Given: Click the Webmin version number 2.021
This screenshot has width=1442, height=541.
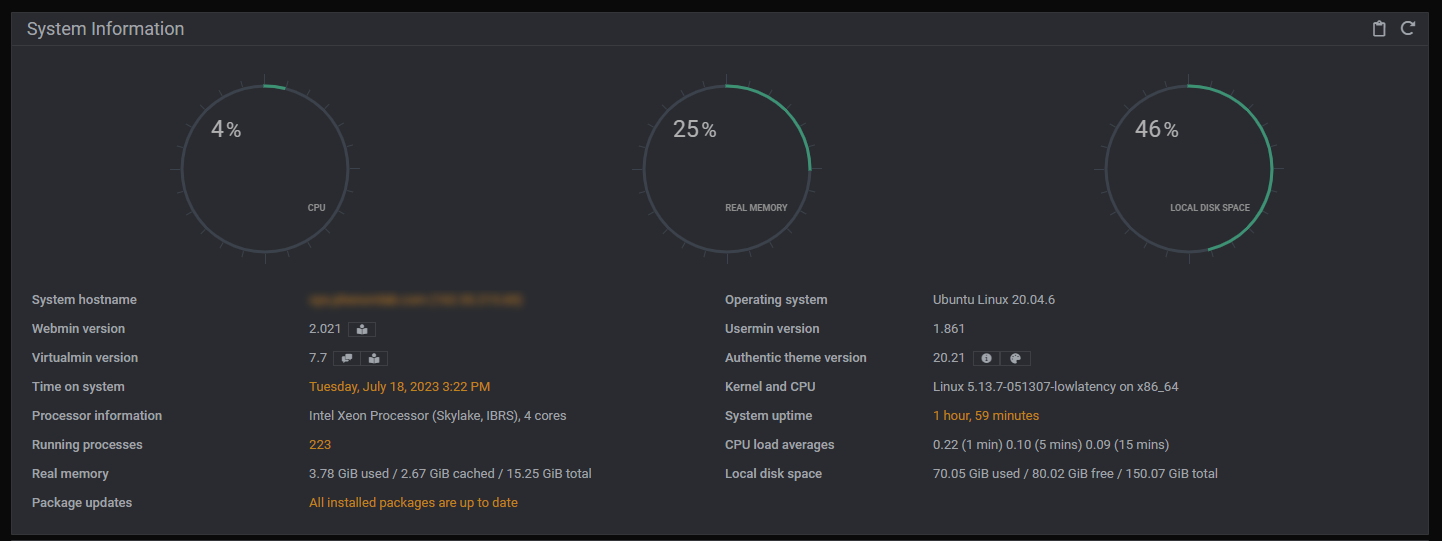Looking at the screenshot, I should [x=325, y=329].
